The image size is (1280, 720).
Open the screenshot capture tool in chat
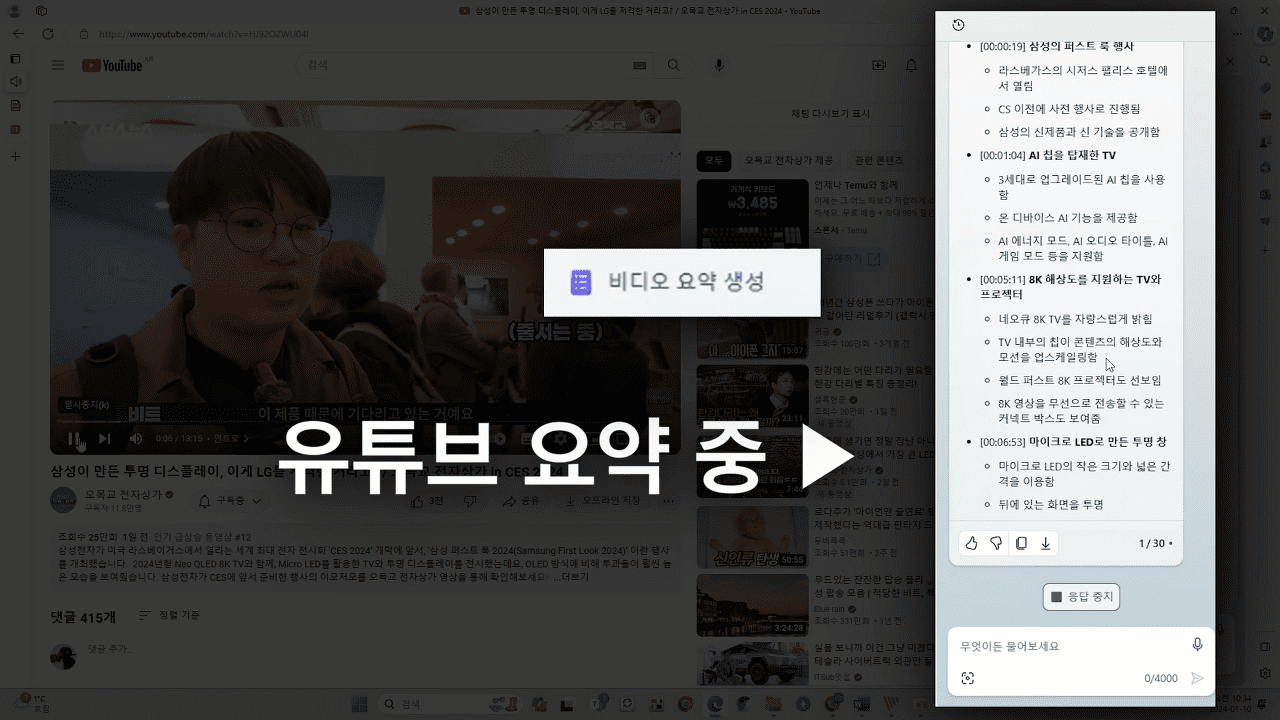tap(968, 677)
